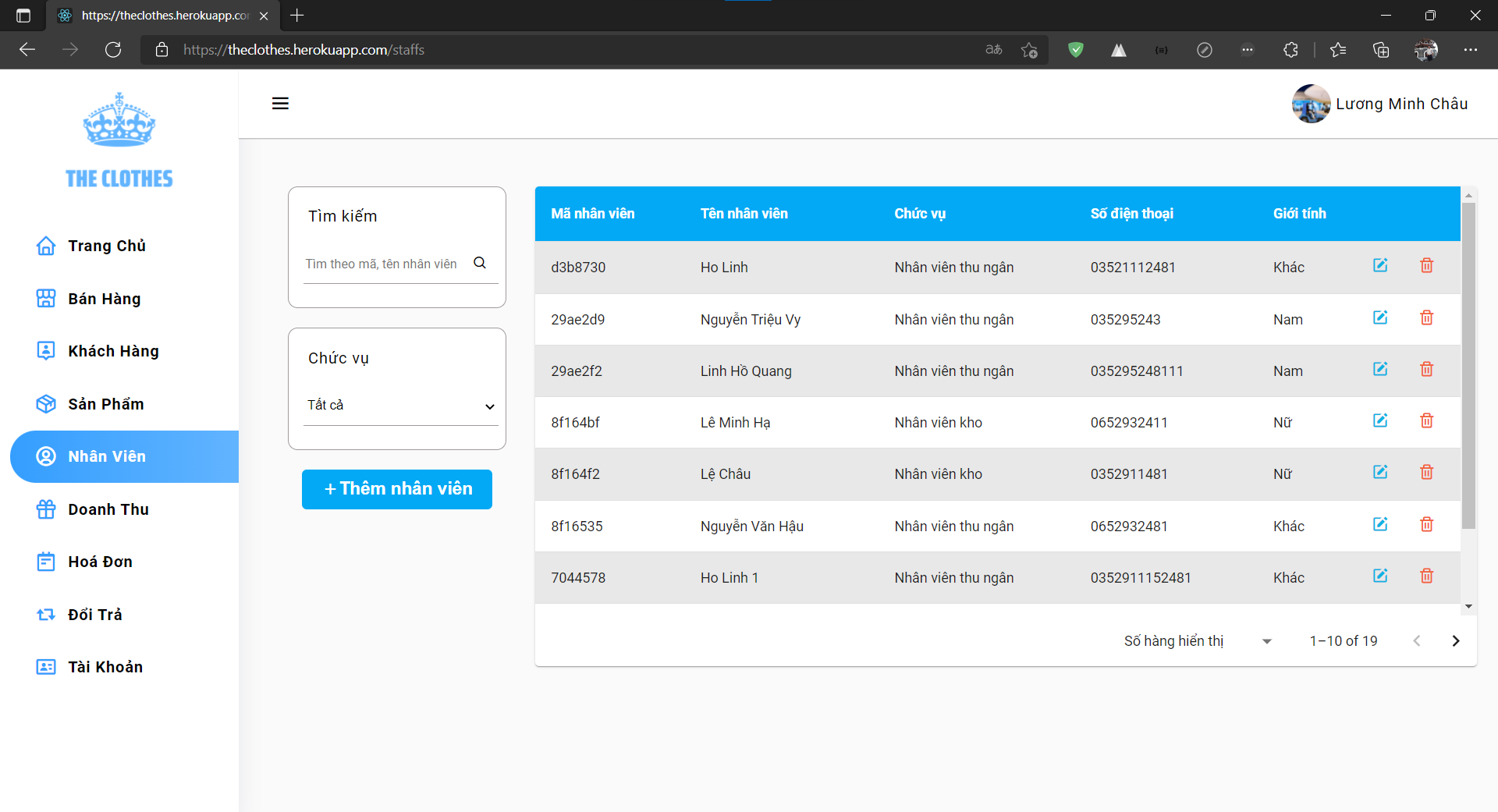The width and height of the screenshot is (1498, 812).
Task: Click the Thêm nhân viên button
Action: [397, 489]
